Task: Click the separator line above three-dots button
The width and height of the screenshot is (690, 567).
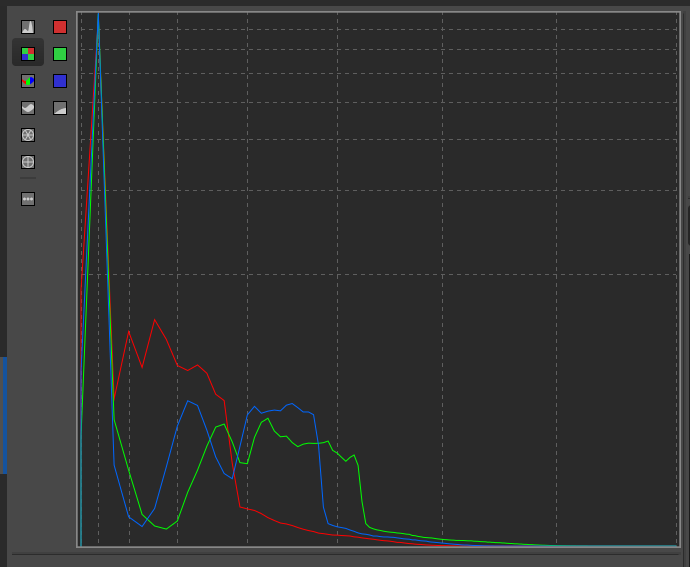Action: [x=28, y=179]
